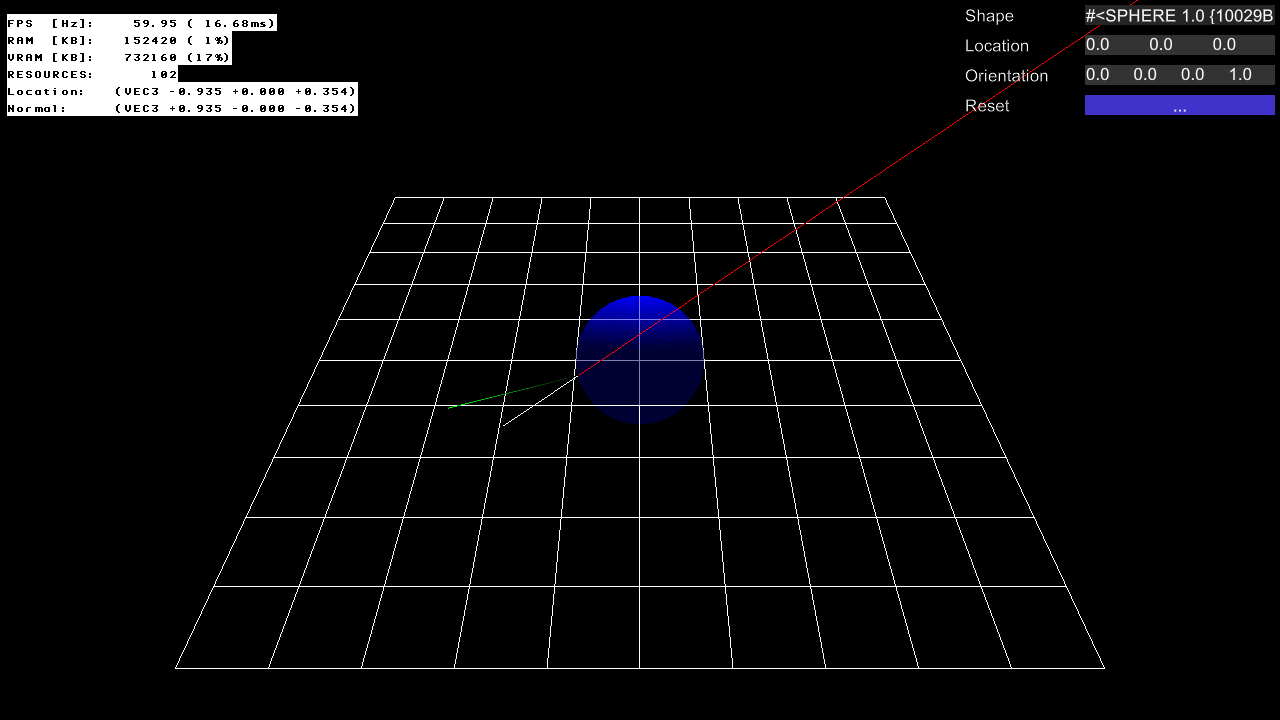1280x720 pixels.
Task: Click the RESOURCES count readout
Action: [92, 74]
